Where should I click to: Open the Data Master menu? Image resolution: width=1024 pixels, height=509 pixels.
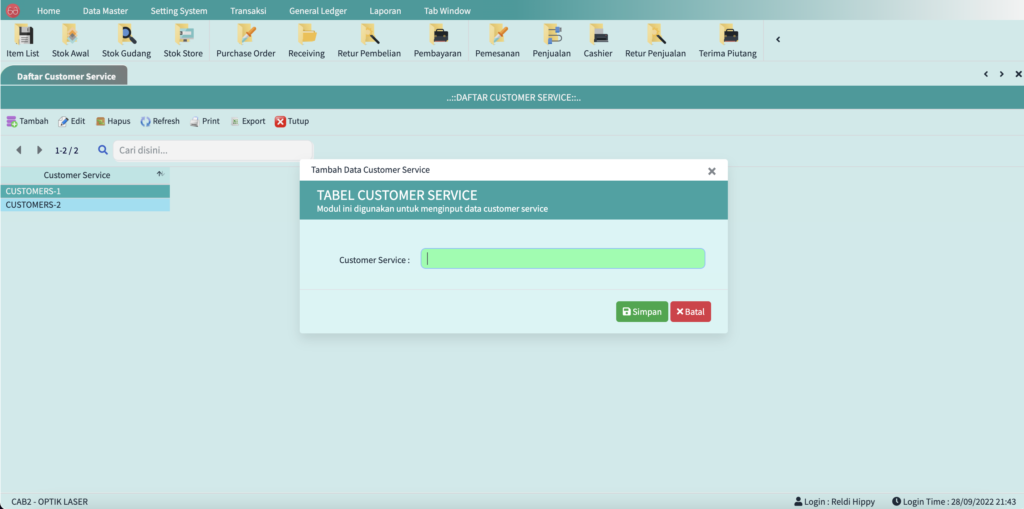(x=105, y=10)
